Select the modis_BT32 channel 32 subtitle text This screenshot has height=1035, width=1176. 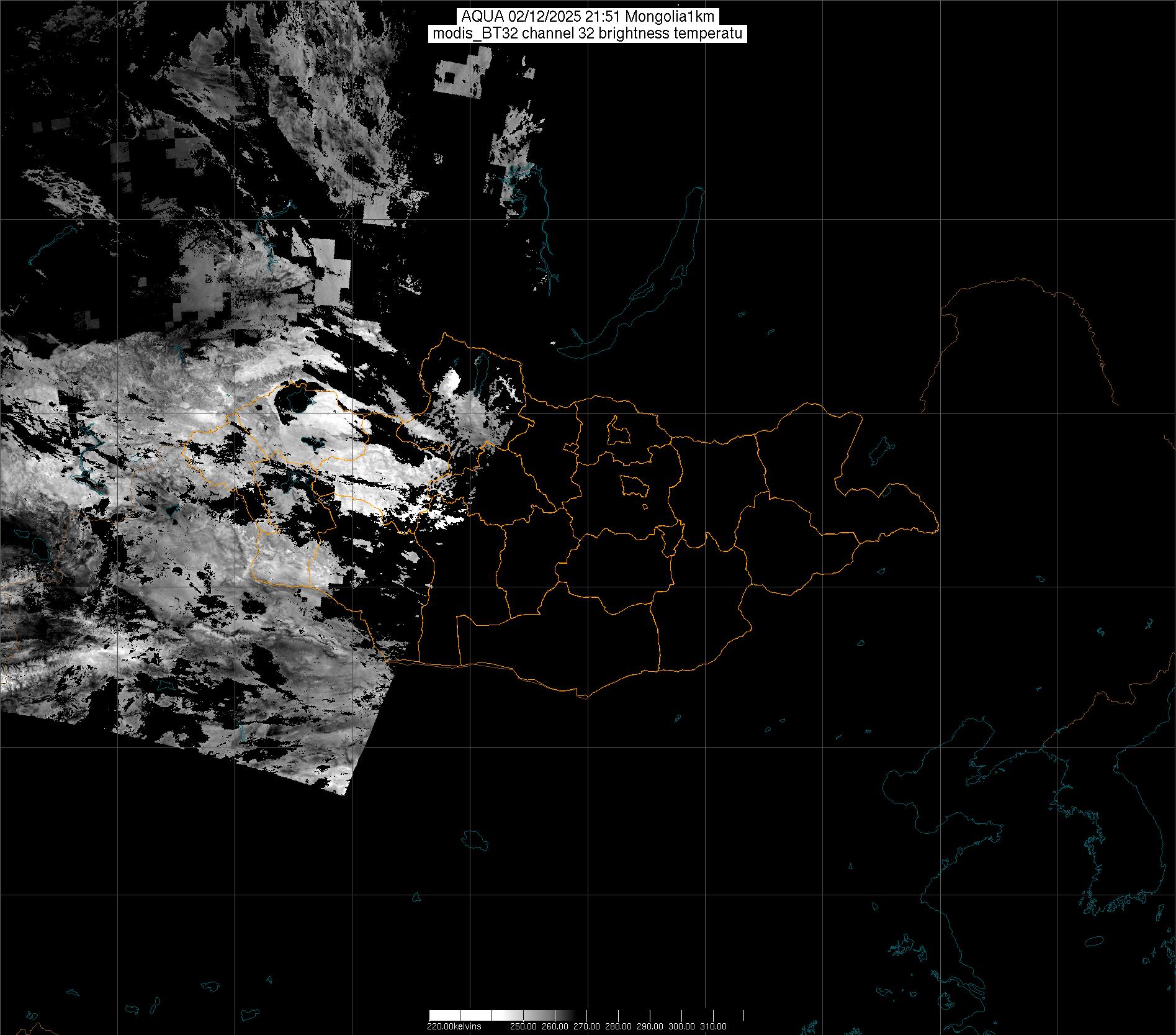coord(588,34)
